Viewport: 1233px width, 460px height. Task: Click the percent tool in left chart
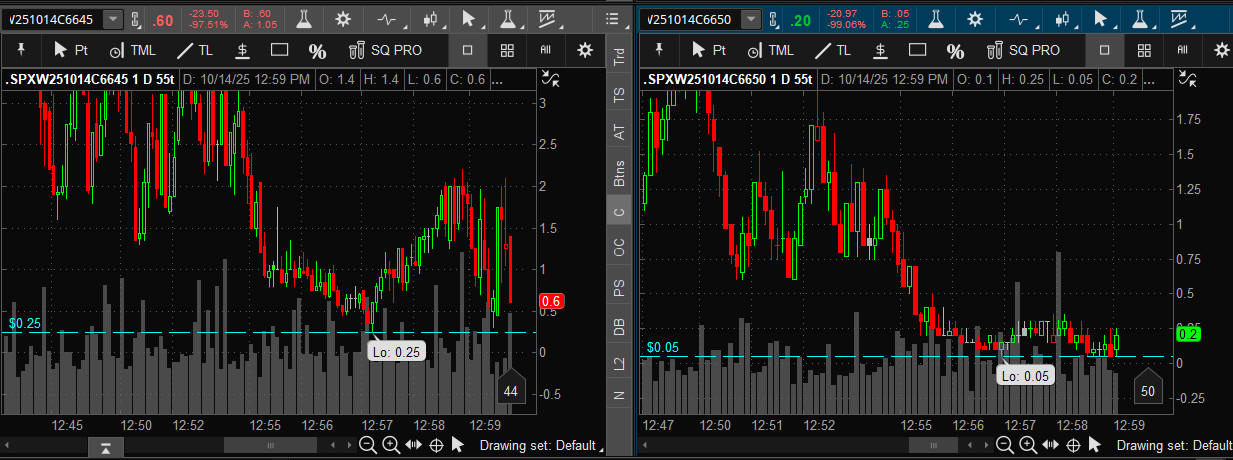pos(317,51)
